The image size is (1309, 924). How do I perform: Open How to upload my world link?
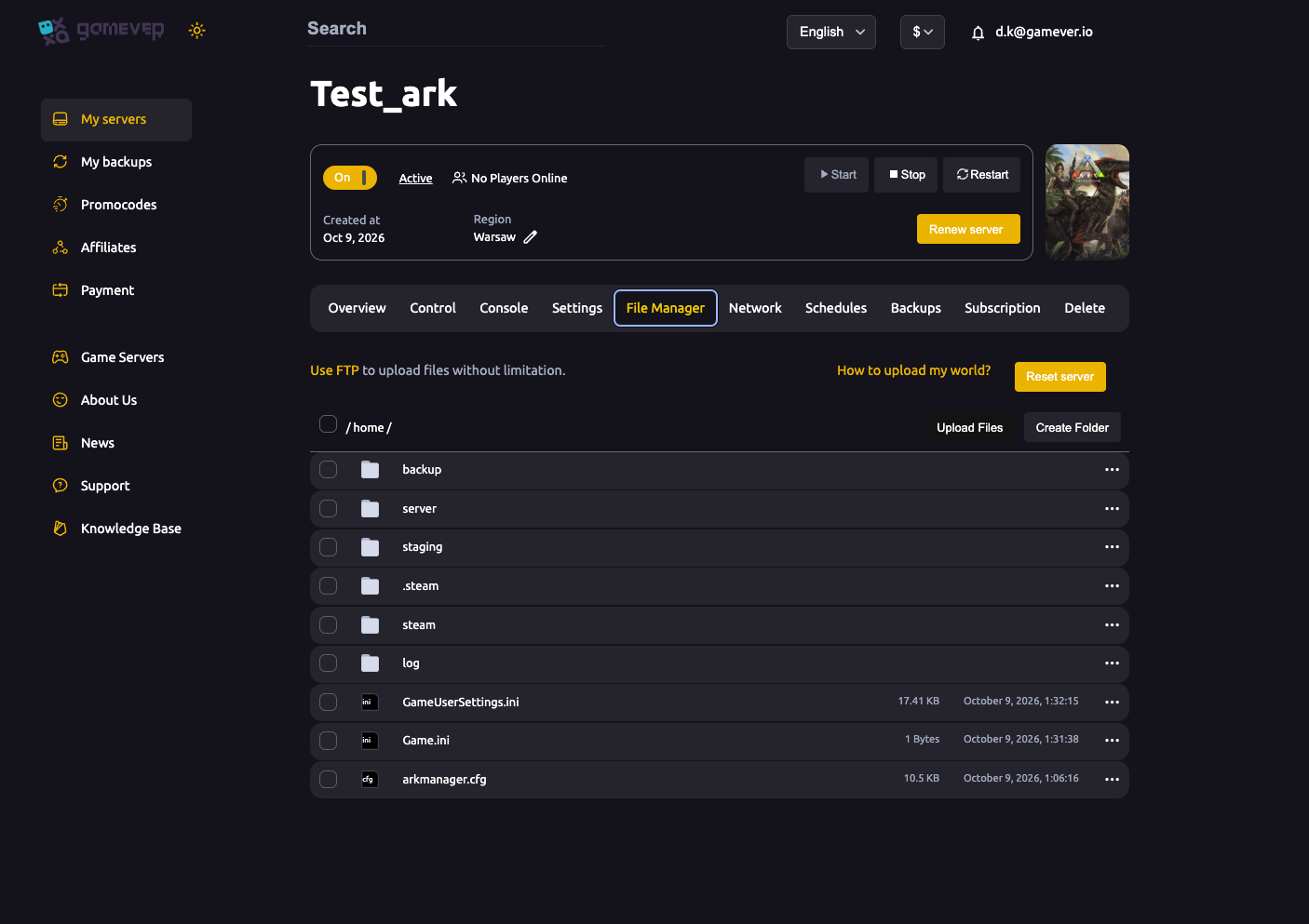tap(913, 370)
